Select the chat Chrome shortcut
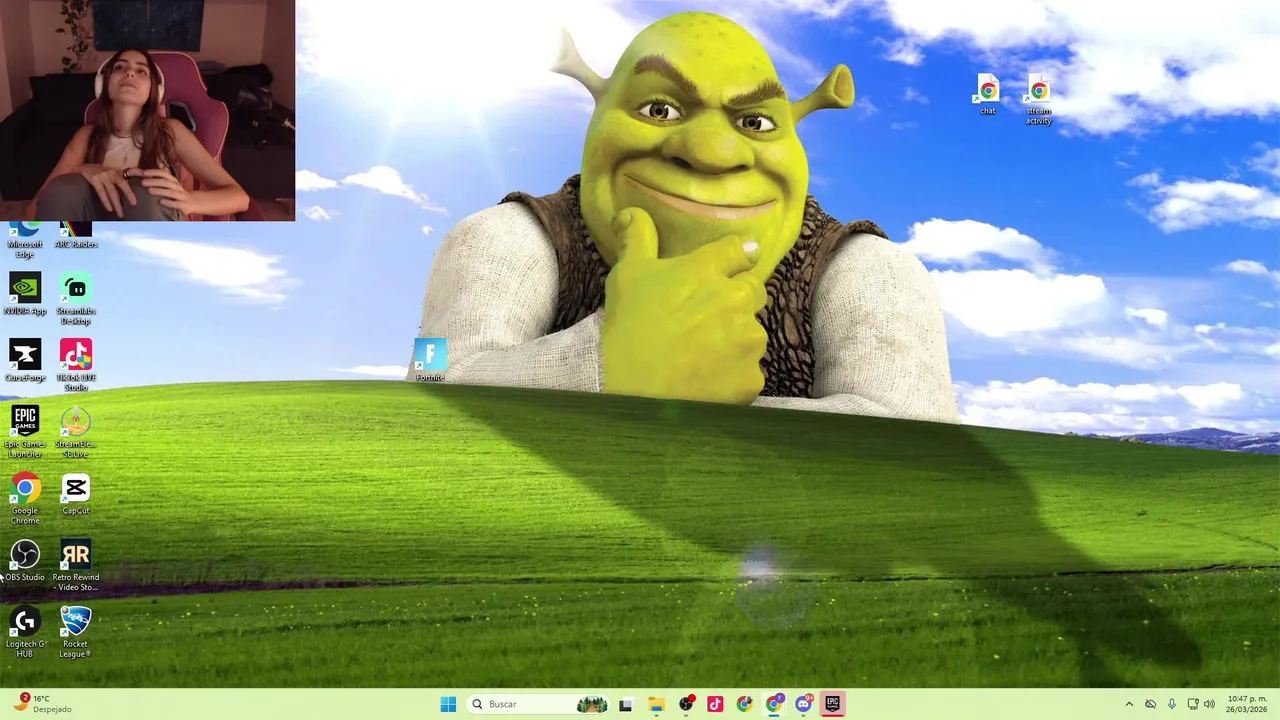Viewport: 1280px width, 720px height. [x=988, y=95]
